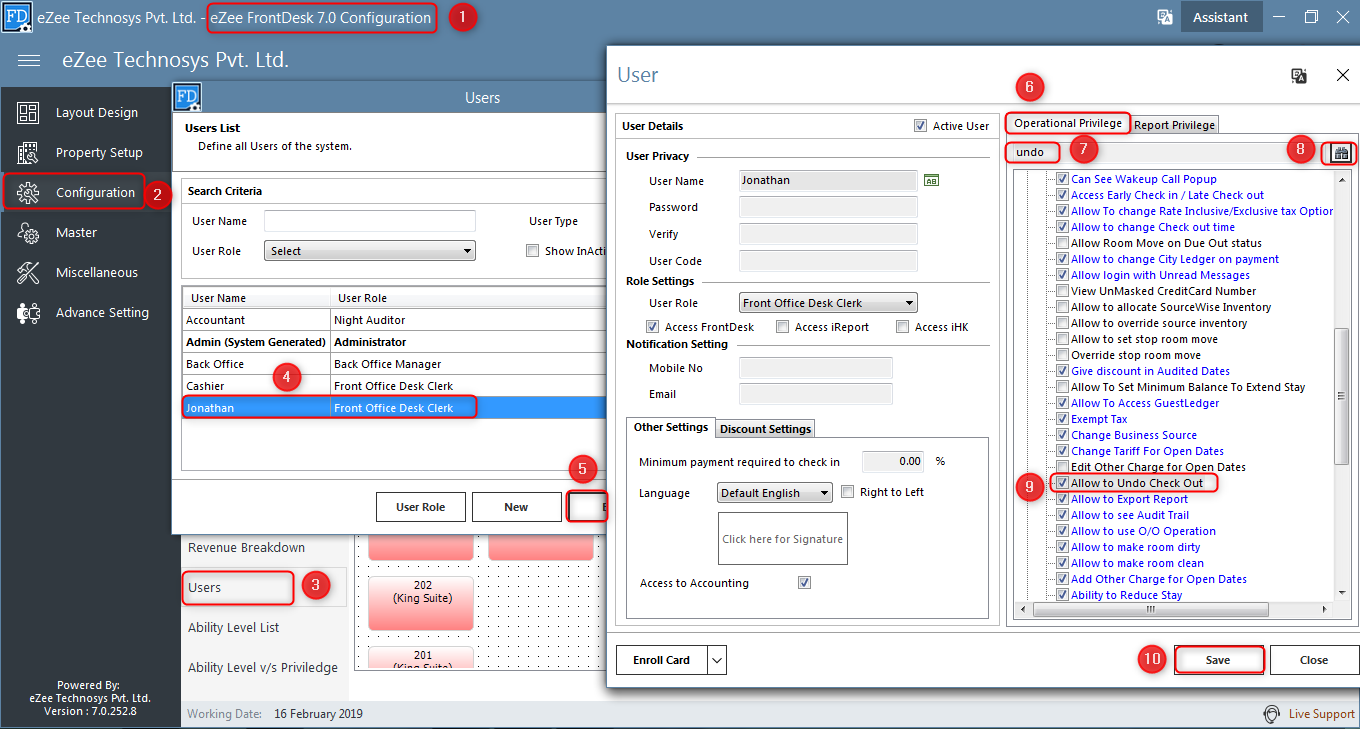Screen dimensions: 1360x729
Task: Click the privilege search field containing undo
Action: [x=1165, y=152]
